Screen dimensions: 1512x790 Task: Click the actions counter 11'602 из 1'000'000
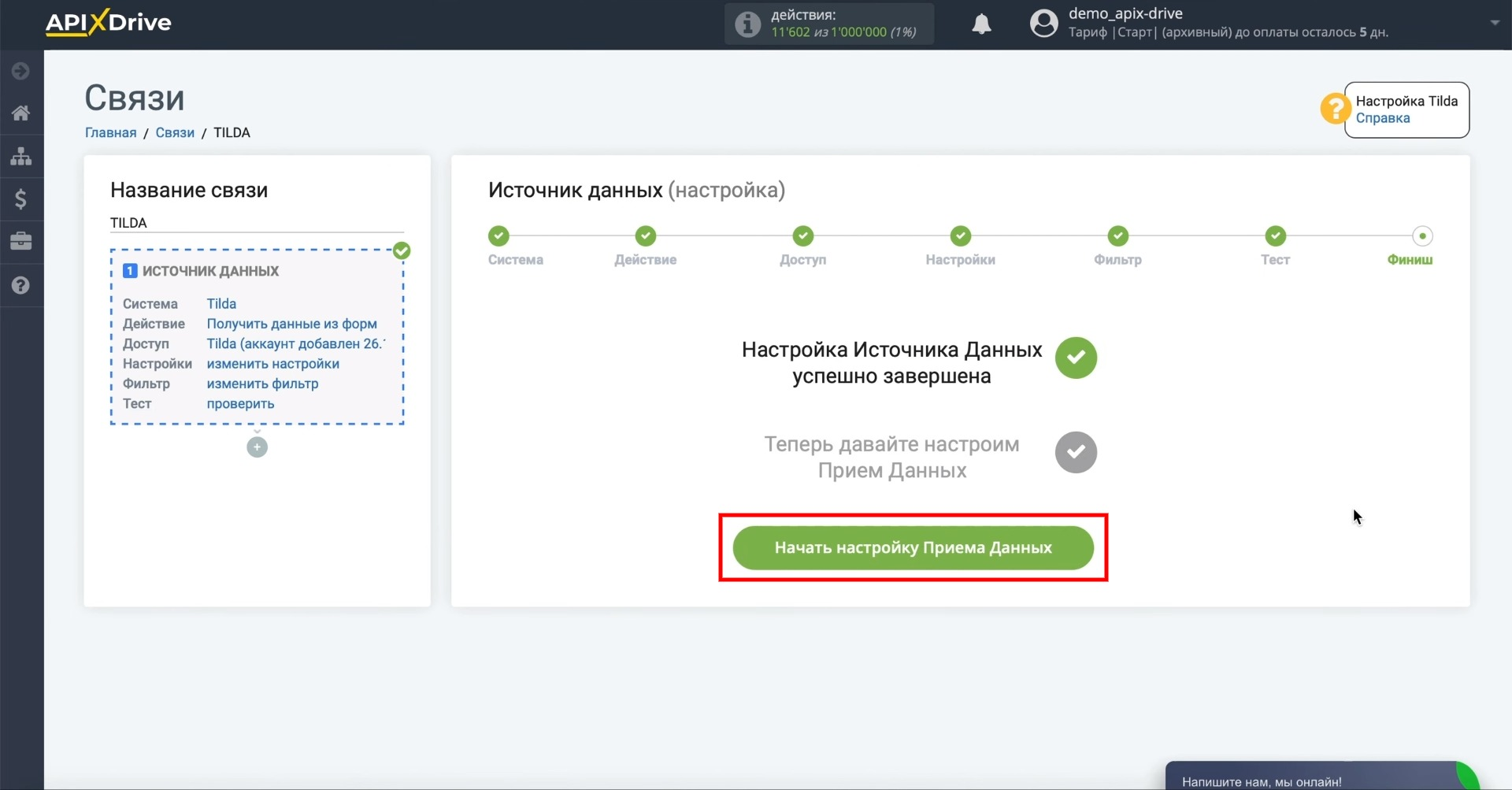[844, 32]
